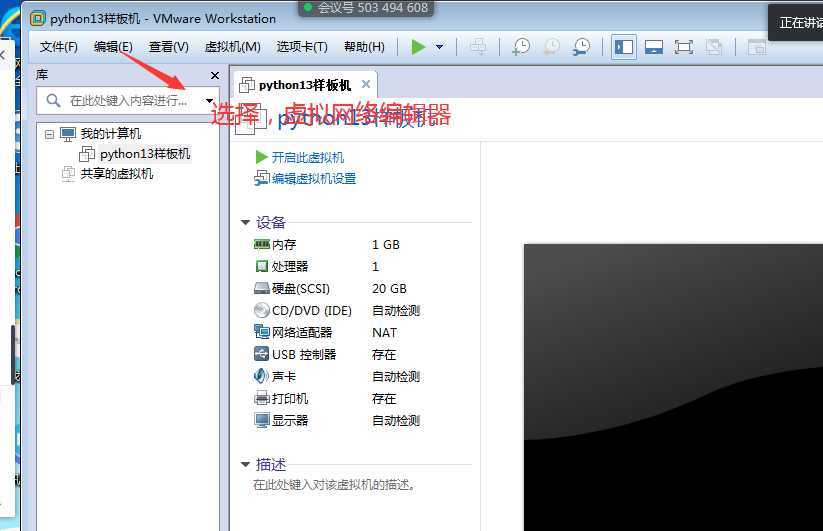Click the processor chip icon
Viewport: 823px width, 531px height.
point(261,266)
